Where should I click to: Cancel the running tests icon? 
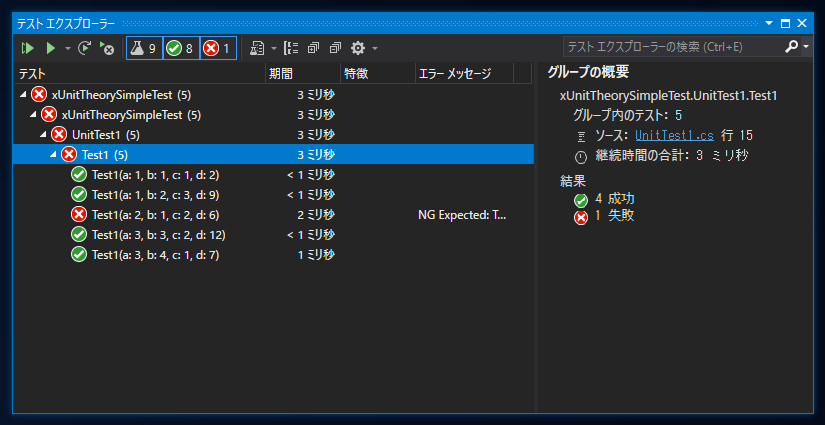[x=107, y=48]
